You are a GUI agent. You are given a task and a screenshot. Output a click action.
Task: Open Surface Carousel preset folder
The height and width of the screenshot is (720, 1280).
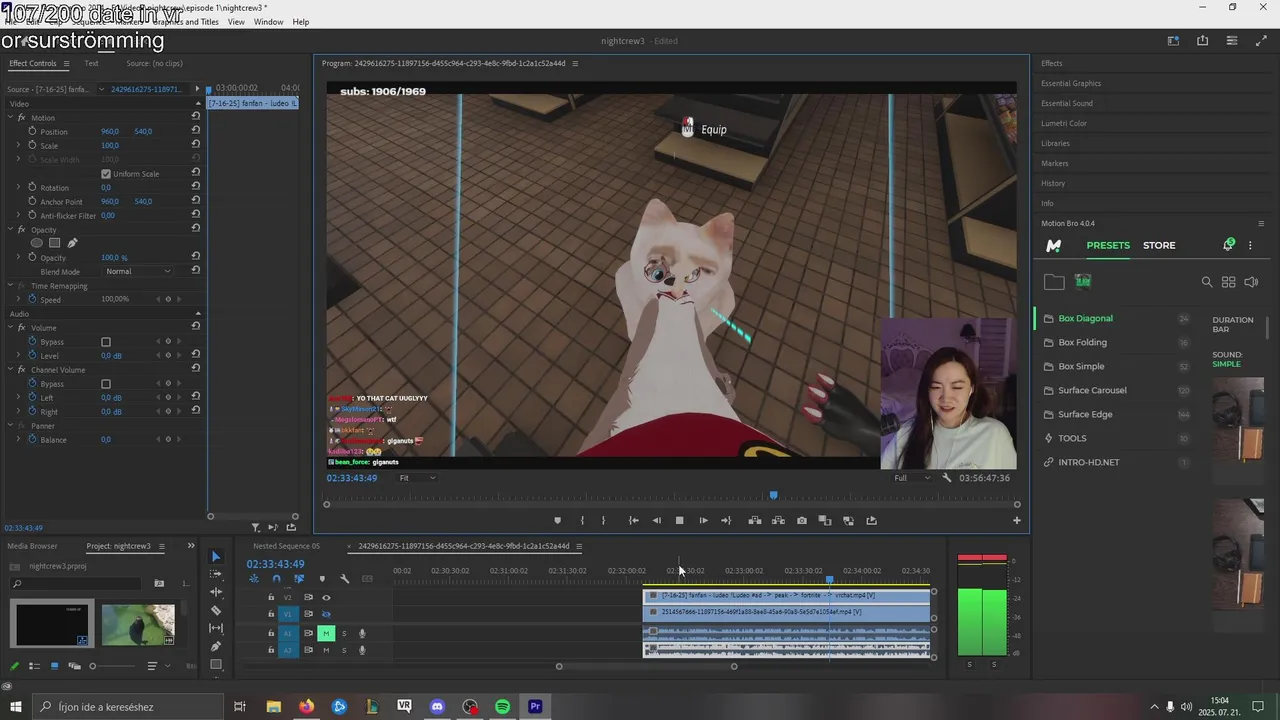(x=1092, y=390)
